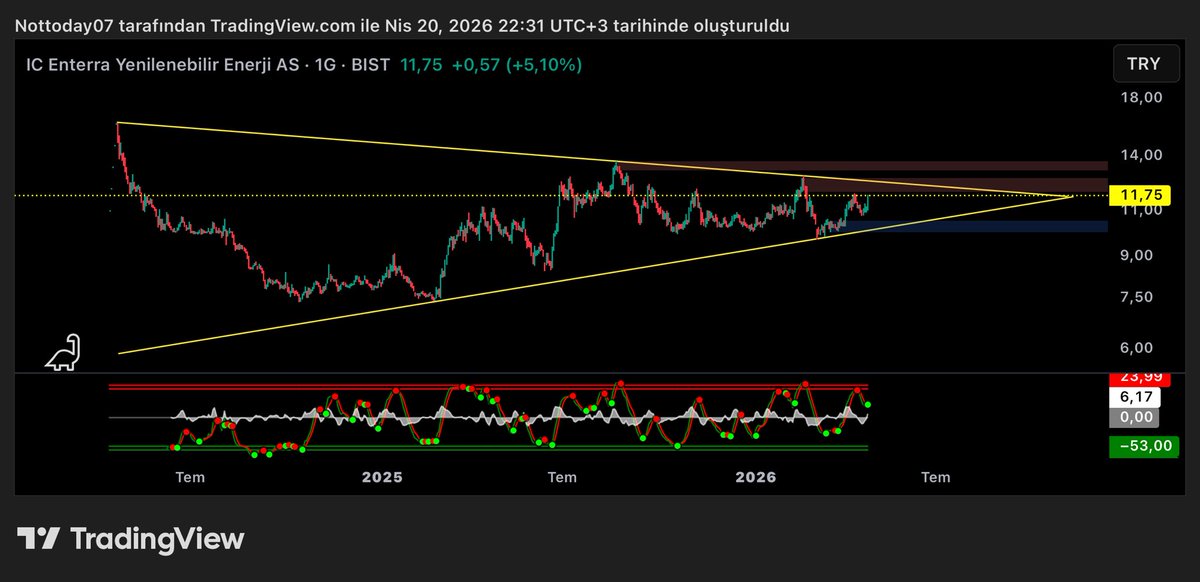Click the upper dark red resistance zone
The width and height of the screenshot is (1200, 582).
coord(862,166)
